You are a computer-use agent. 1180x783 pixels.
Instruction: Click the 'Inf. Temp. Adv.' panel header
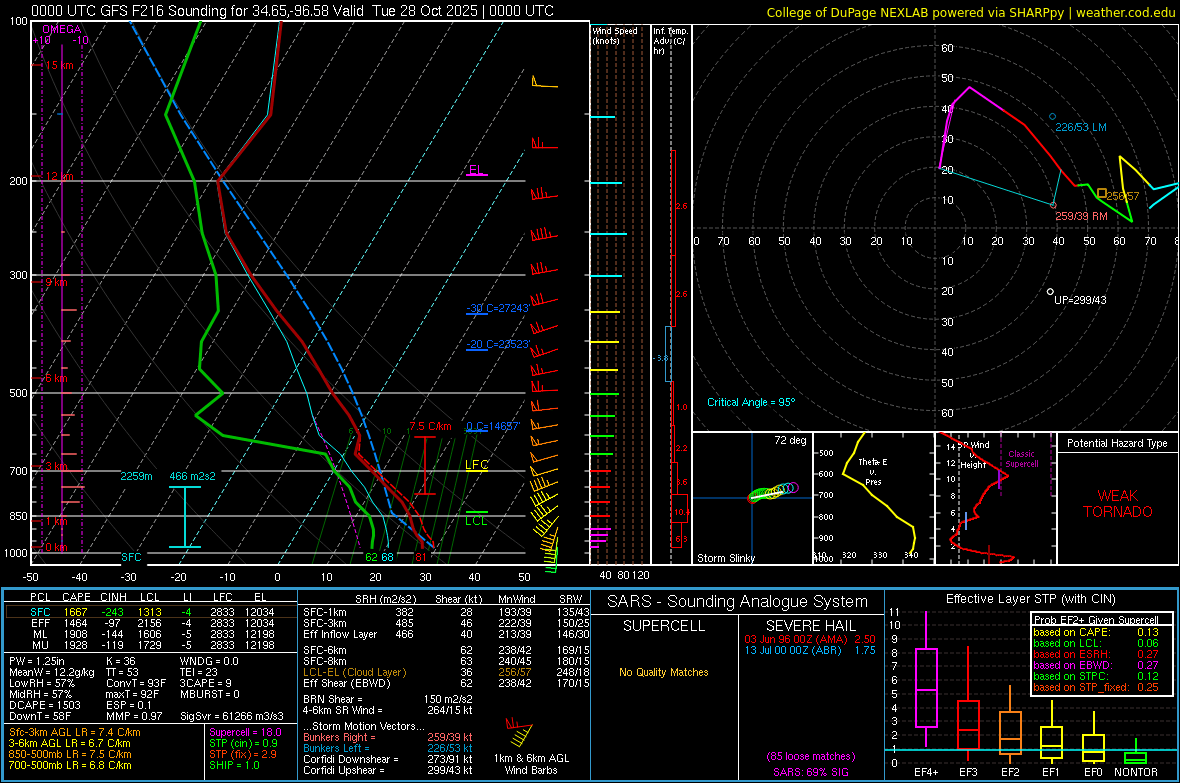tap(670, 41)
